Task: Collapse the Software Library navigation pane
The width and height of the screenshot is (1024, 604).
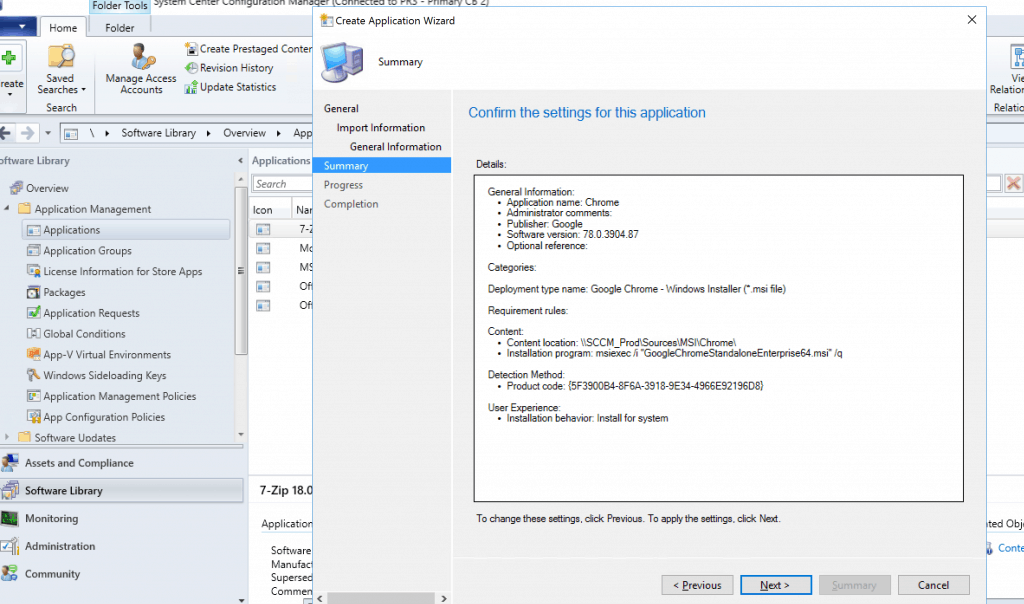Action: (x=240, y=161)
